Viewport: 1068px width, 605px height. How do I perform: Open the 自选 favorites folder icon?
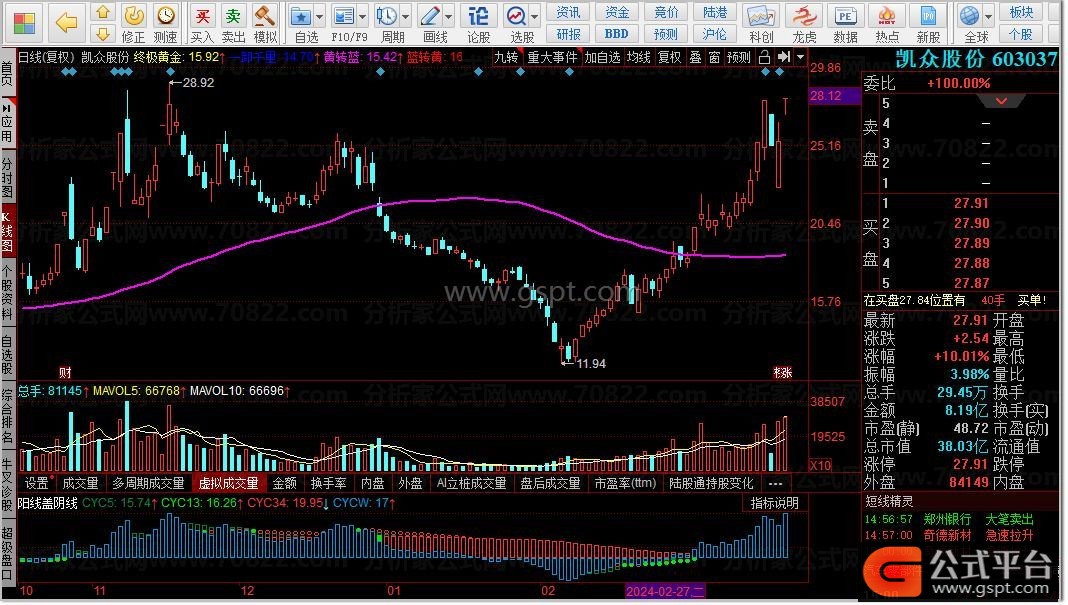[301, 16]
